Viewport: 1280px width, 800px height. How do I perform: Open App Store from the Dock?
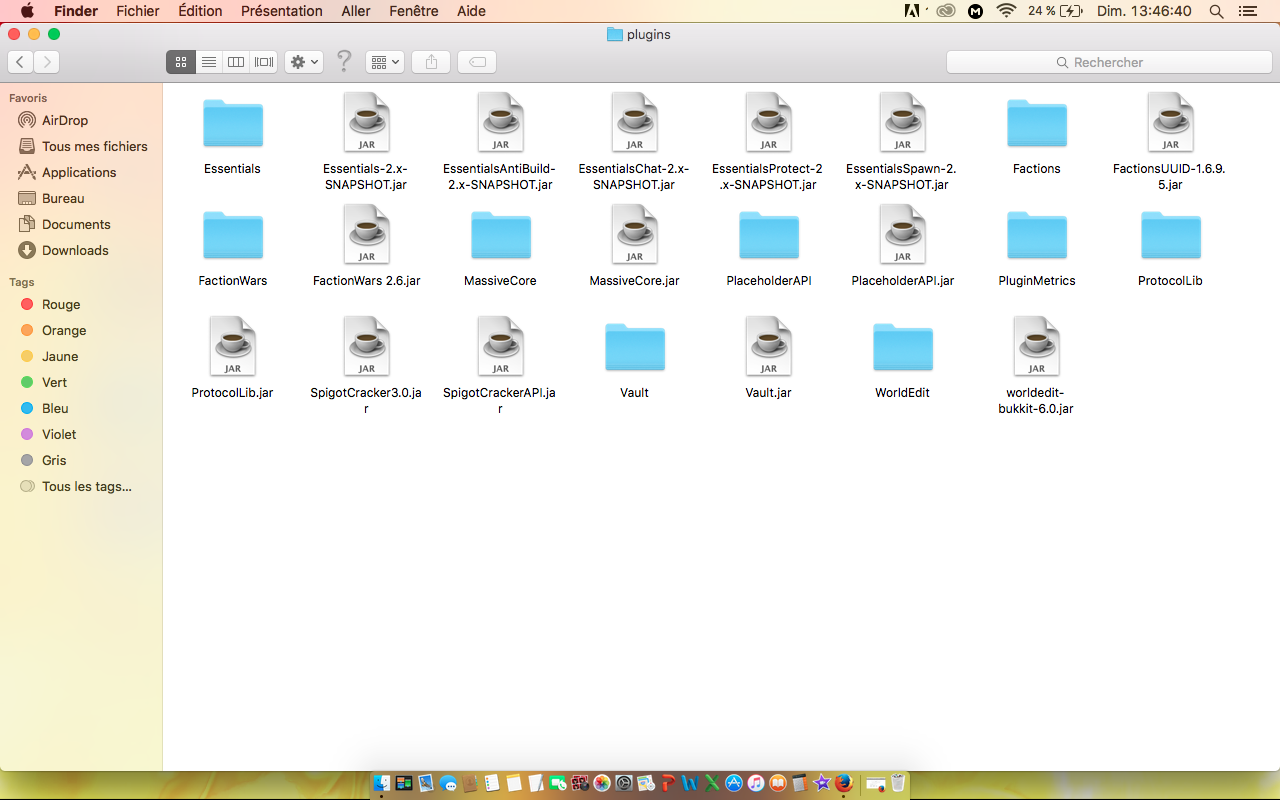[x=734, y=784]
